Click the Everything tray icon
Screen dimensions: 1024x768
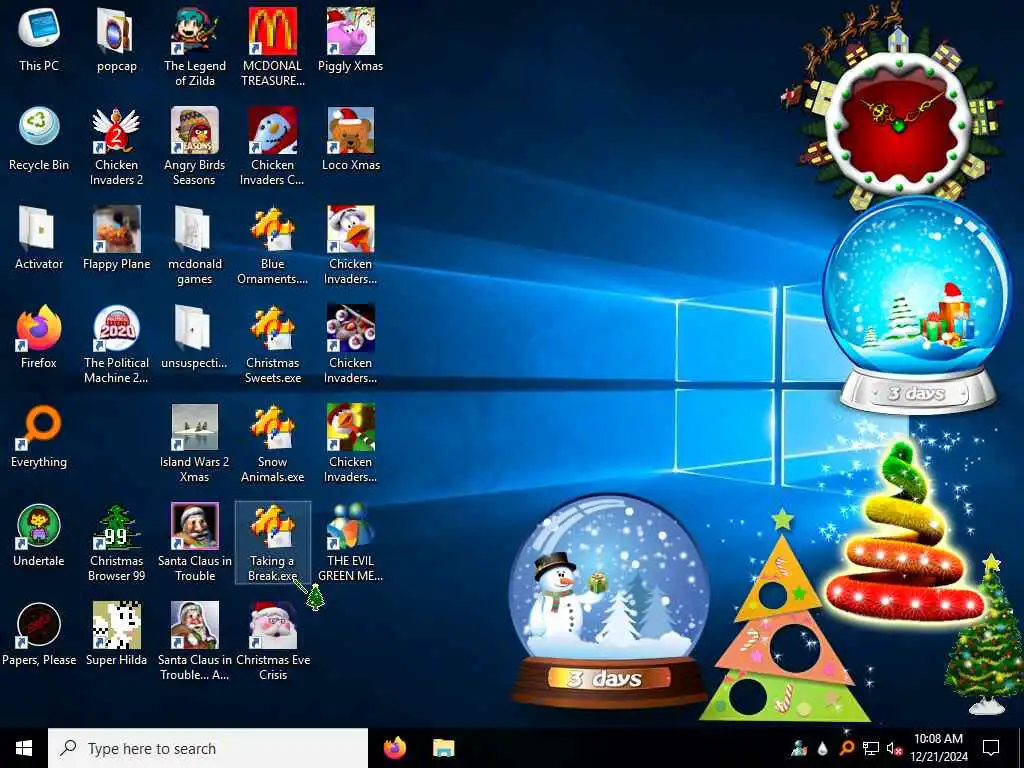pos(846,748)
